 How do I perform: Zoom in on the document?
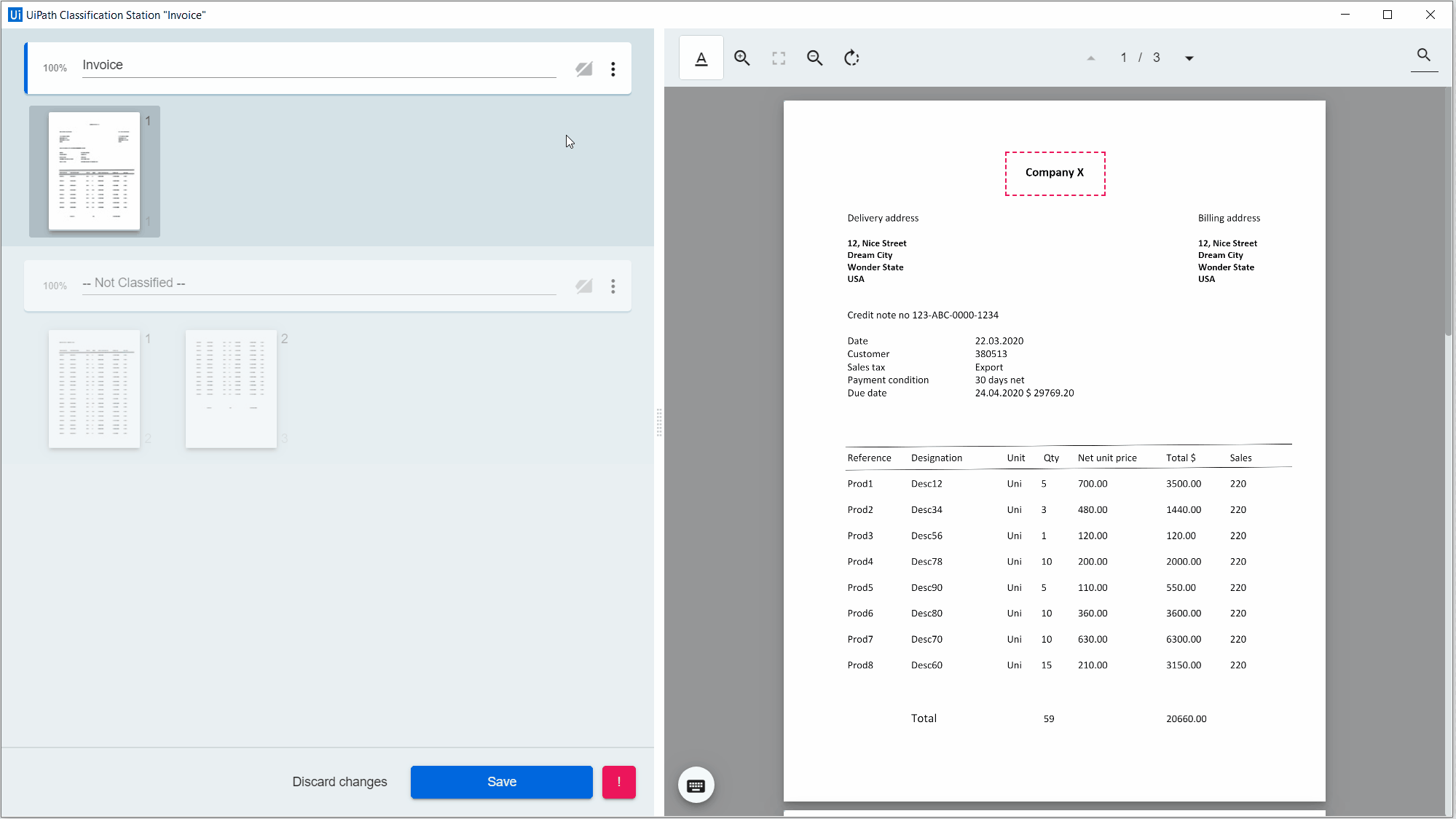point(741,58)
